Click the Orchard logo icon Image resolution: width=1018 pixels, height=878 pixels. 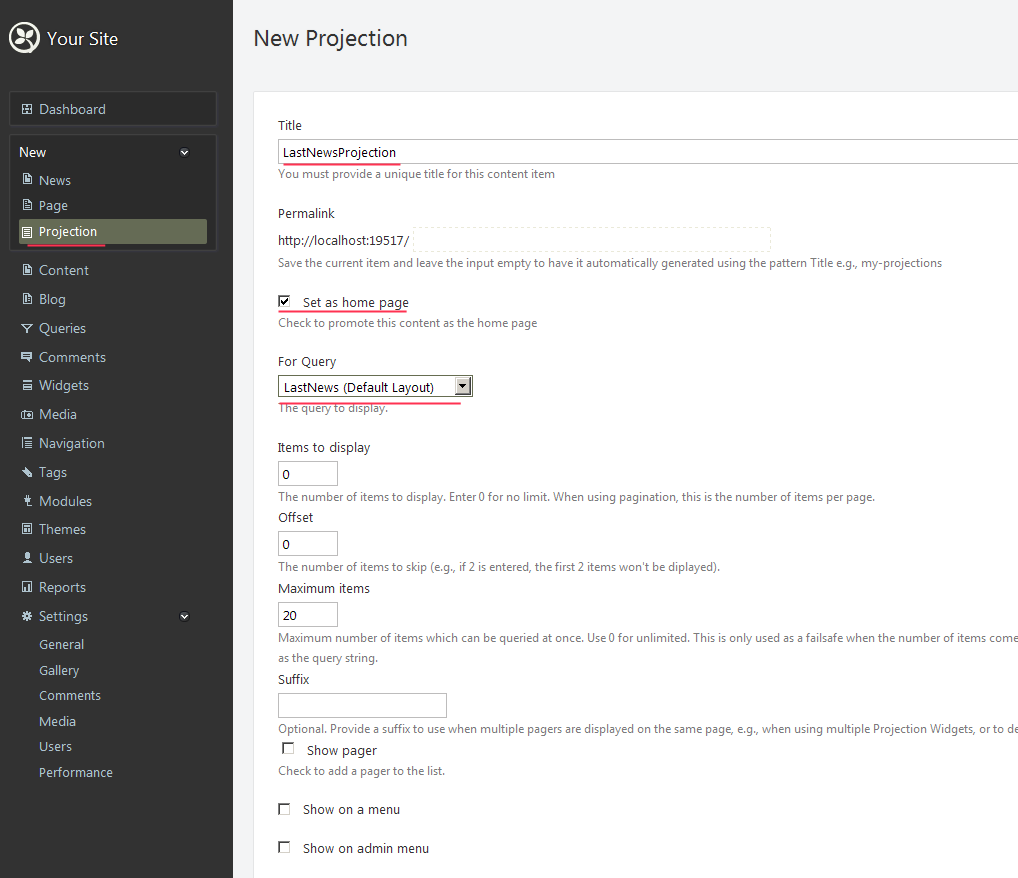(x=24, y=38)
